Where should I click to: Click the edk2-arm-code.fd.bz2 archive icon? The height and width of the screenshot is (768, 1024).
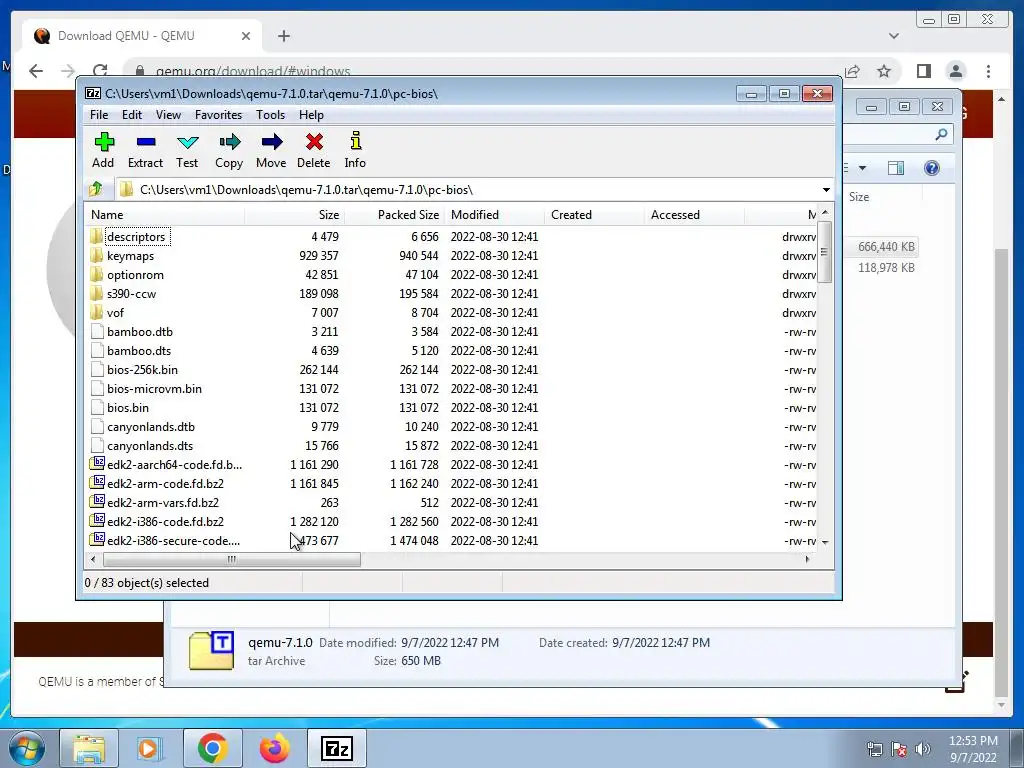[x=97, y=483]
